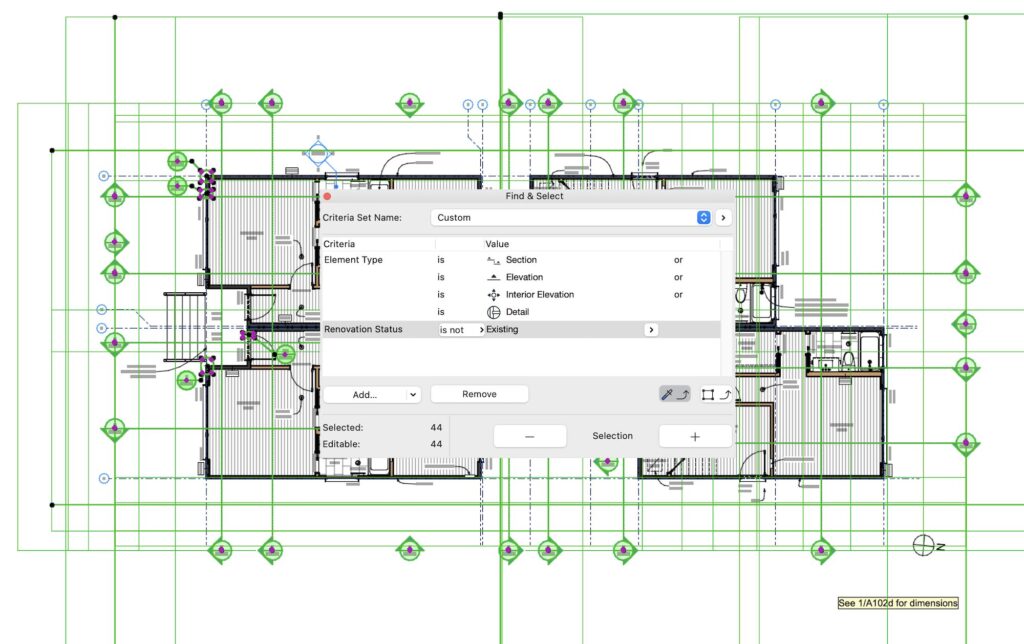This screenshot has height=644, width=1024.
Task: Click the Add... button
Action: [365, 395]
